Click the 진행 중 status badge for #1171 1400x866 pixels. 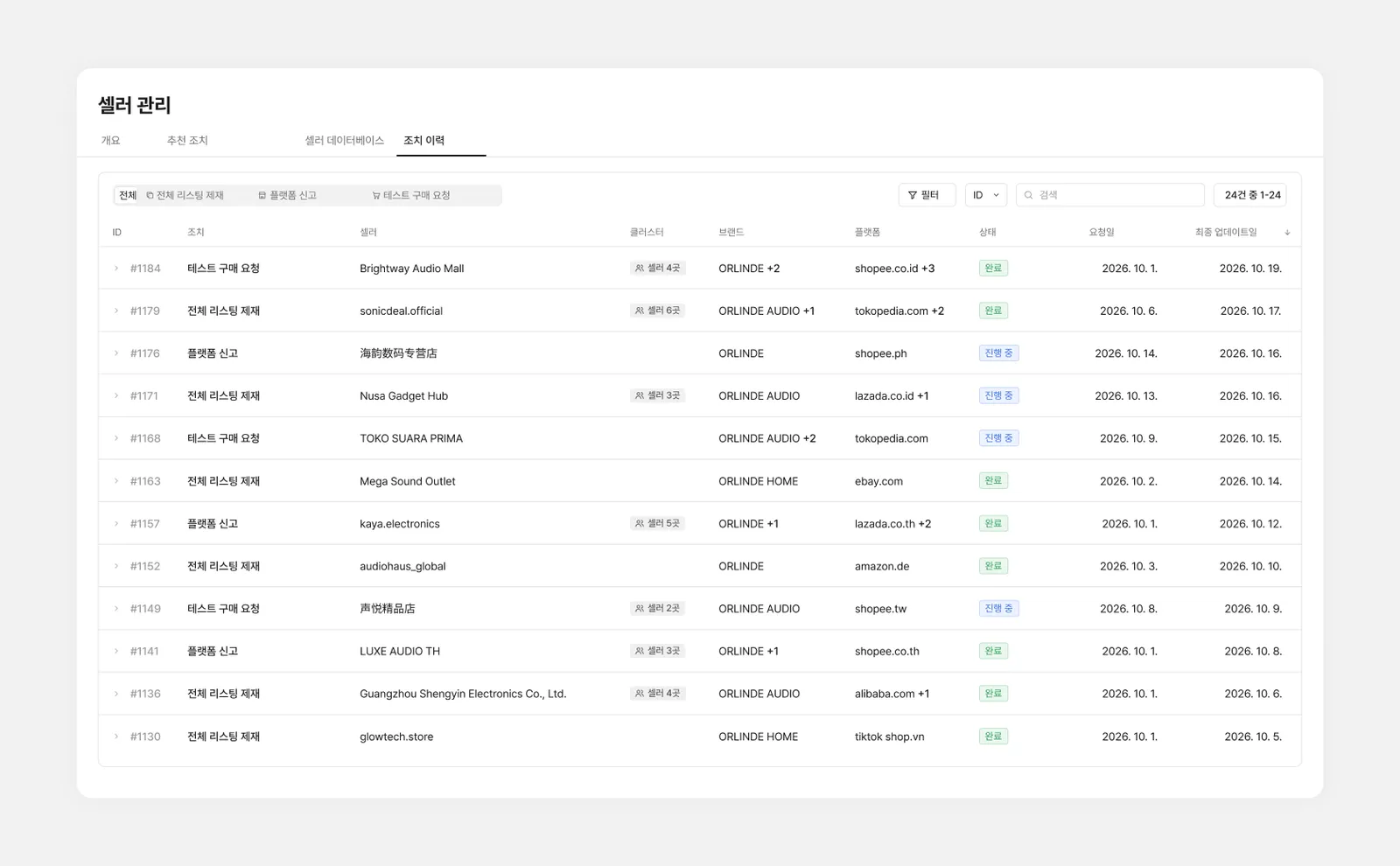(x=998, y=395)
